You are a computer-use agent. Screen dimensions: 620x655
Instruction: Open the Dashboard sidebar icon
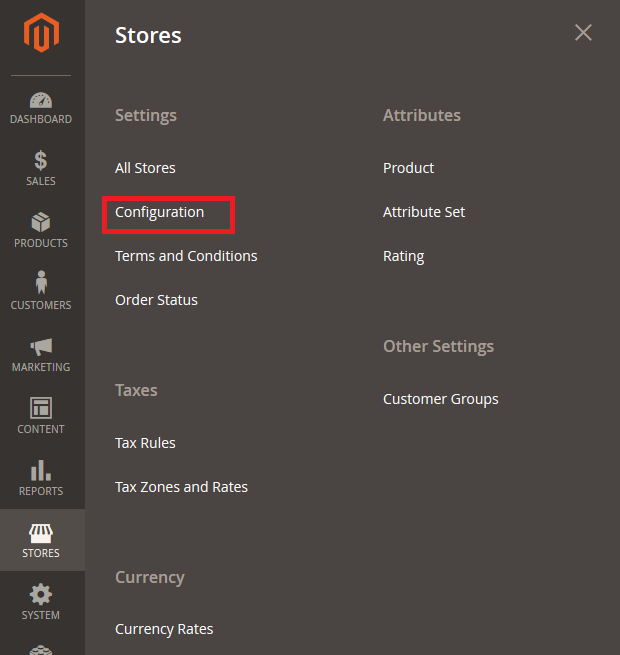pos(41,100)
